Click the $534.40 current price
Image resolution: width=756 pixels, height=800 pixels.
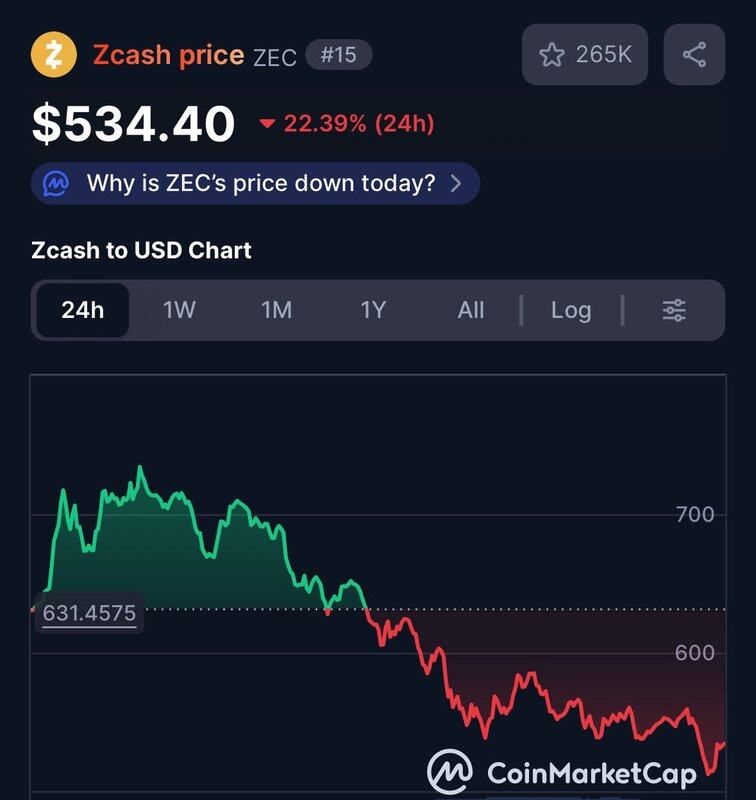coord(134,124)
